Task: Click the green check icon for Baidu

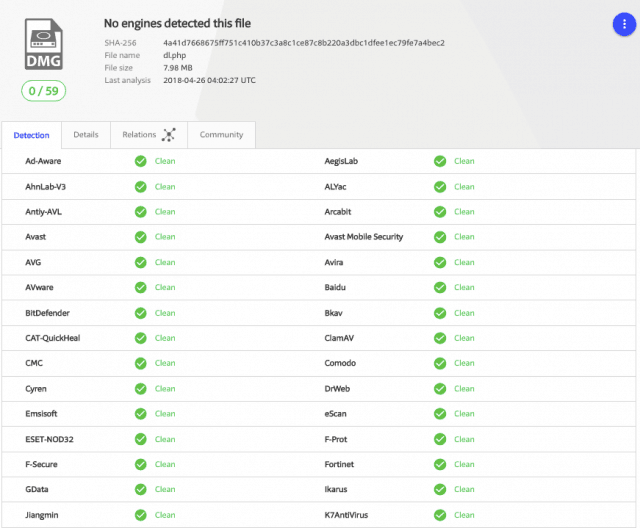Action: [x=440, y=288]
